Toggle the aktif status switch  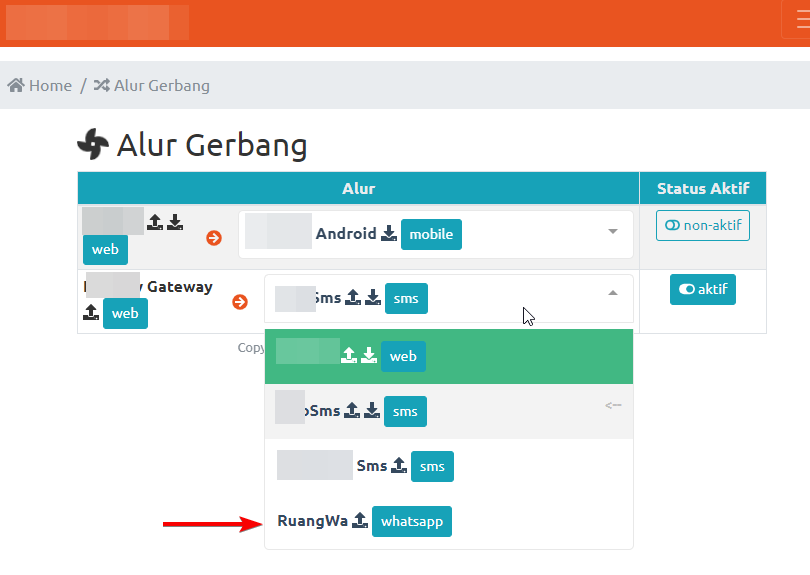(703, 289)
